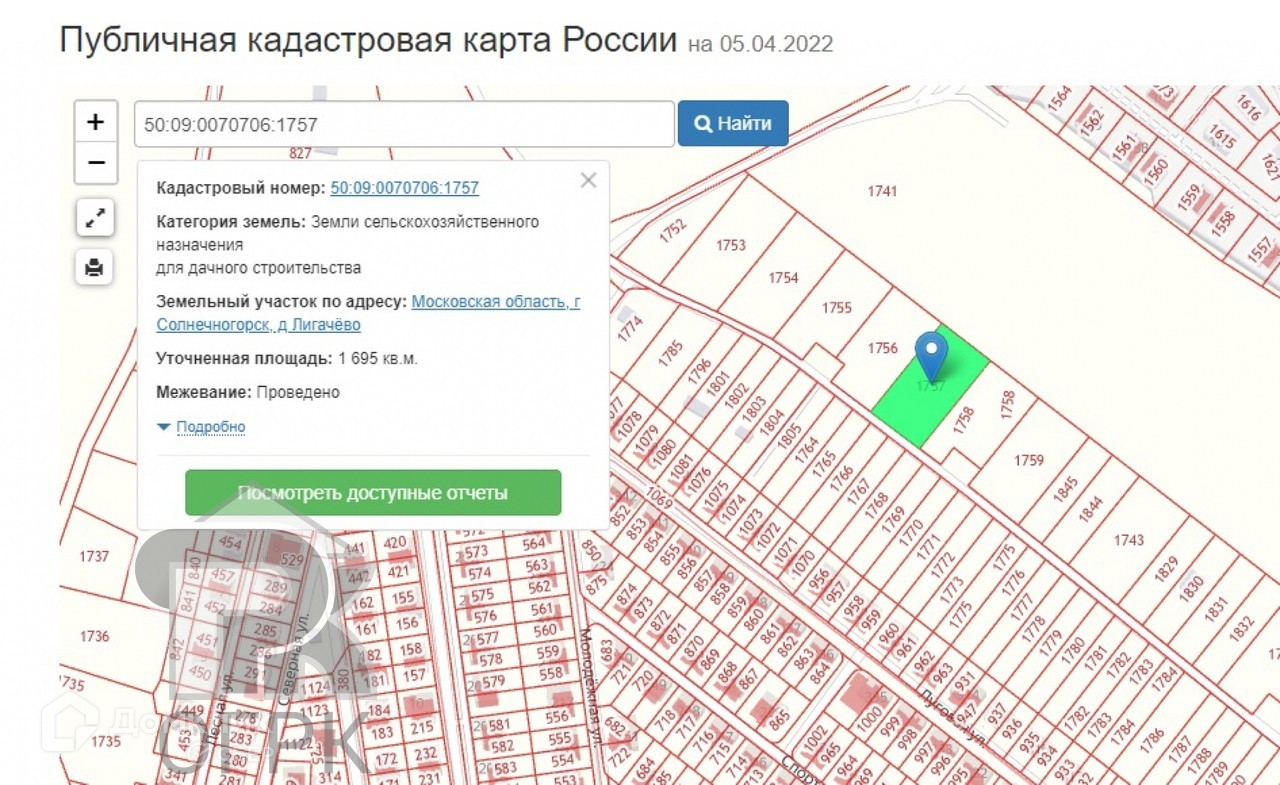
Task: Open cadastral number 50:09:0070706:1757 link
Action: 404,188
